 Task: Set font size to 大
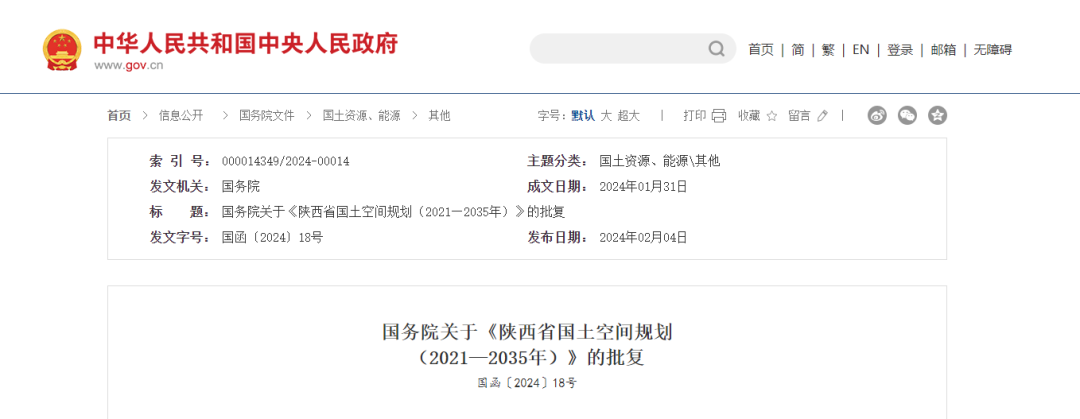[x=606, y=116]
